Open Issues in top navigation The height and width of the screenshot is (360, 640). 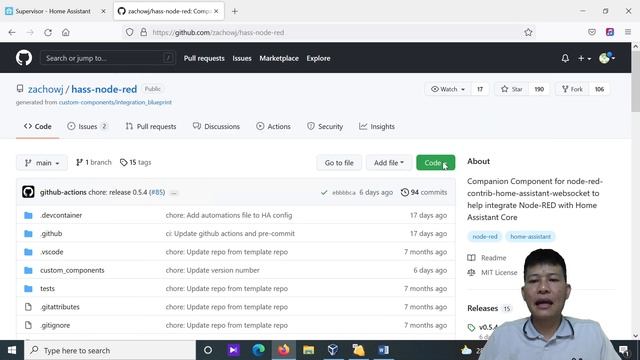[242, 58]
